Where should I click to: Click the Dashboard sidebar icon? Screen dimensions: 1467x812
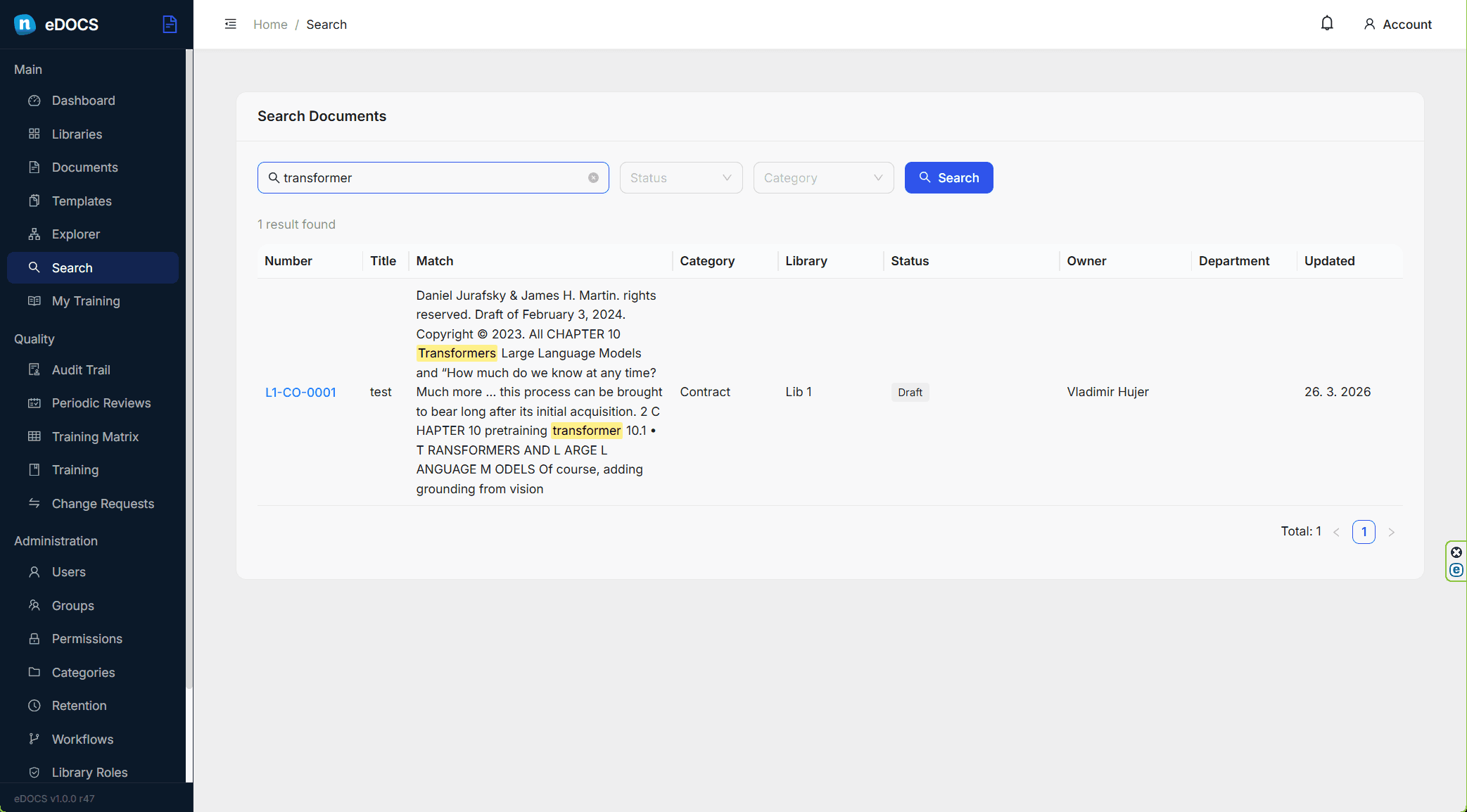coord(34,101)
